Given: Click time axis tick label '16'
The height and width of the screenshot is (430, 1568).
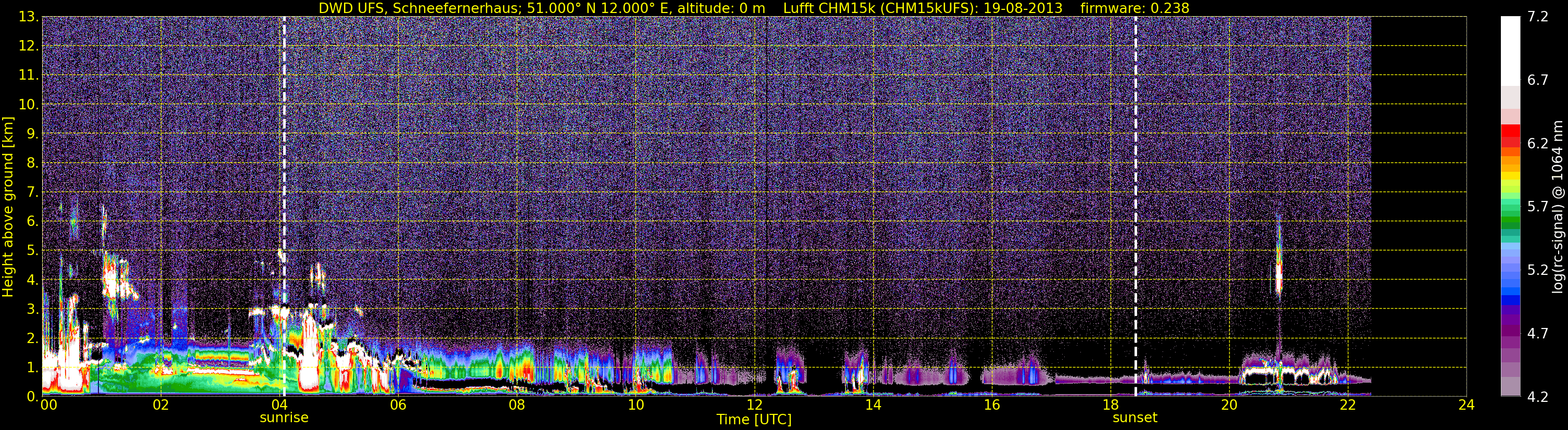Looking at the screenshot, I should tap(991, 405).
